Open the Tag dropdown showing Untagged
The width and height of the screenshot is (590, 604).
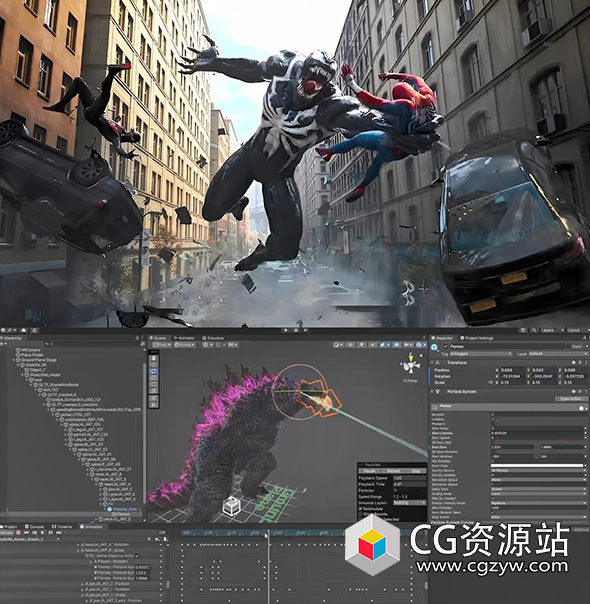[x=481, y=354]
